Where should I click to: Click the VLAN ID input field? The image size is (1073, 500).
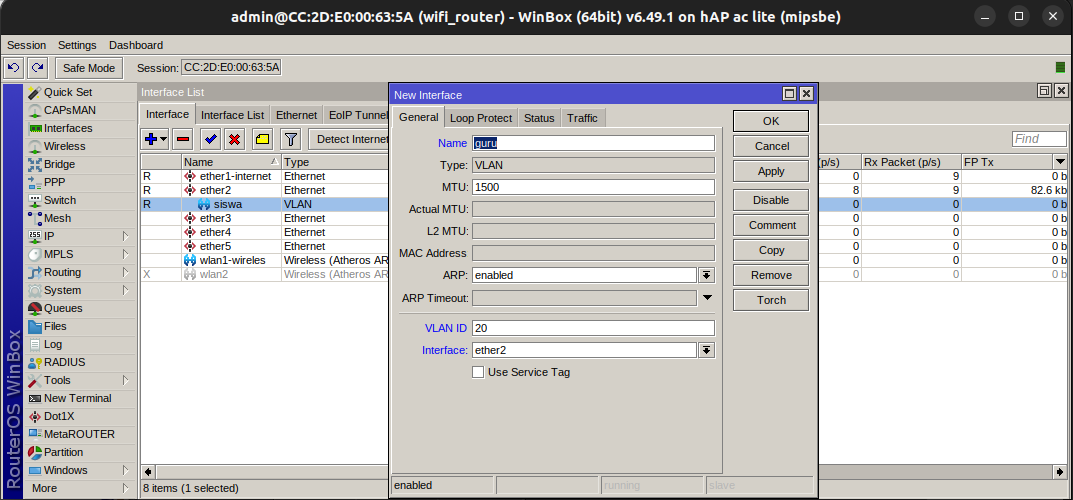(x=593, y=328)
